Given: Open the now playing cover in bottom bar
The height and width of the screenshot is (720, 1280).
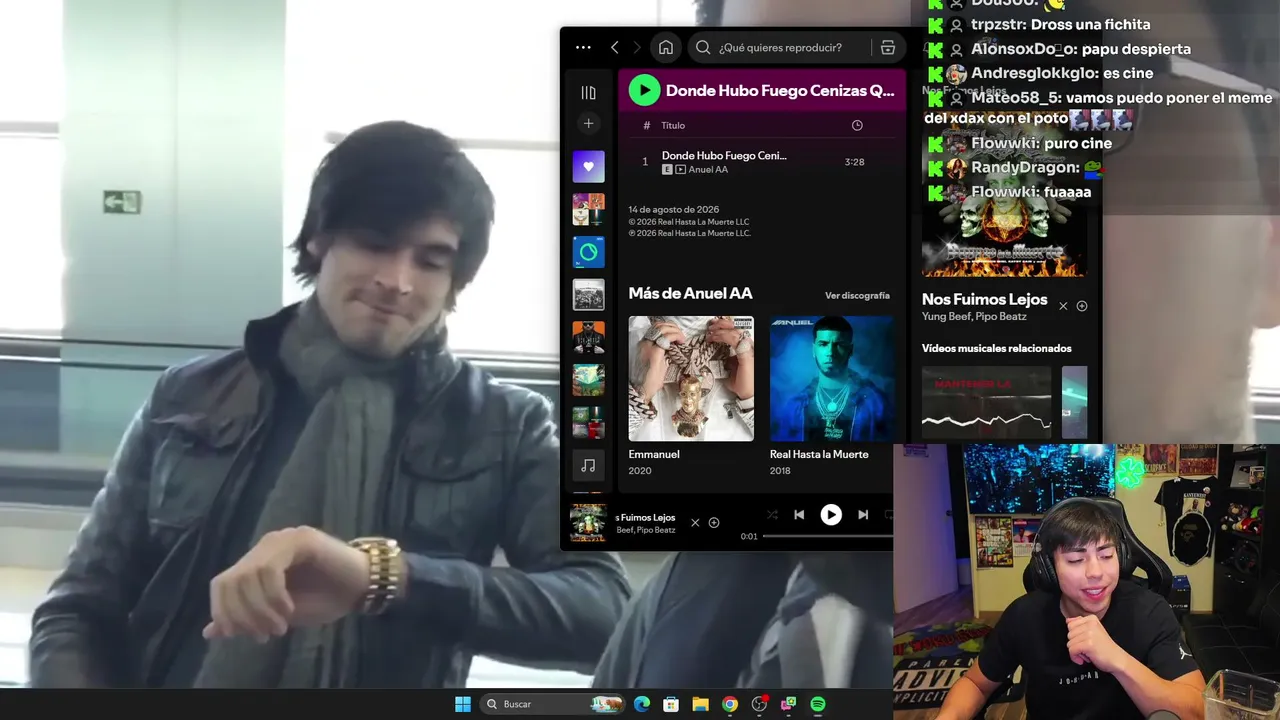Looking at the screenshot, I should [x=588, y=523].
